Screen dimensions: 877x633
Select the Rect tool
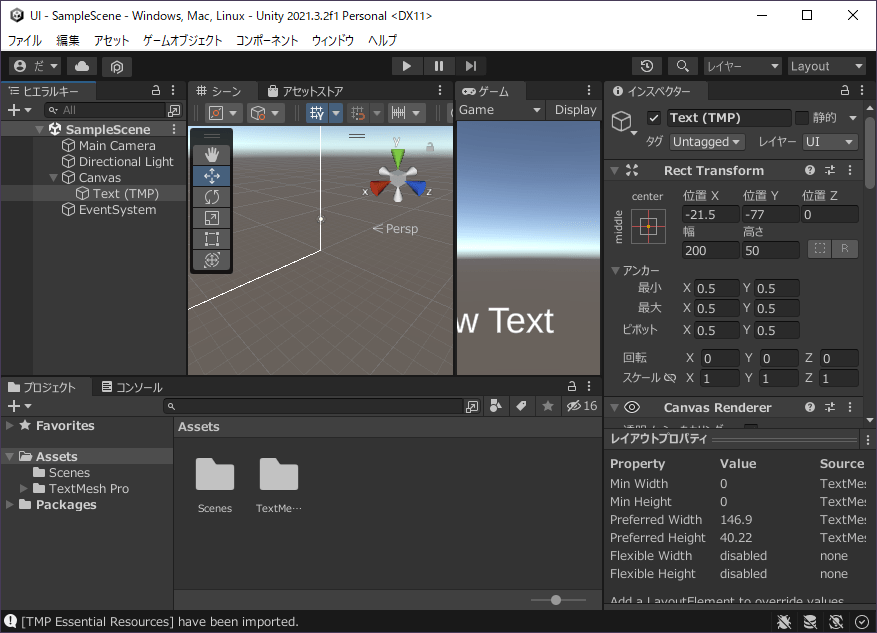click(211, 239)
